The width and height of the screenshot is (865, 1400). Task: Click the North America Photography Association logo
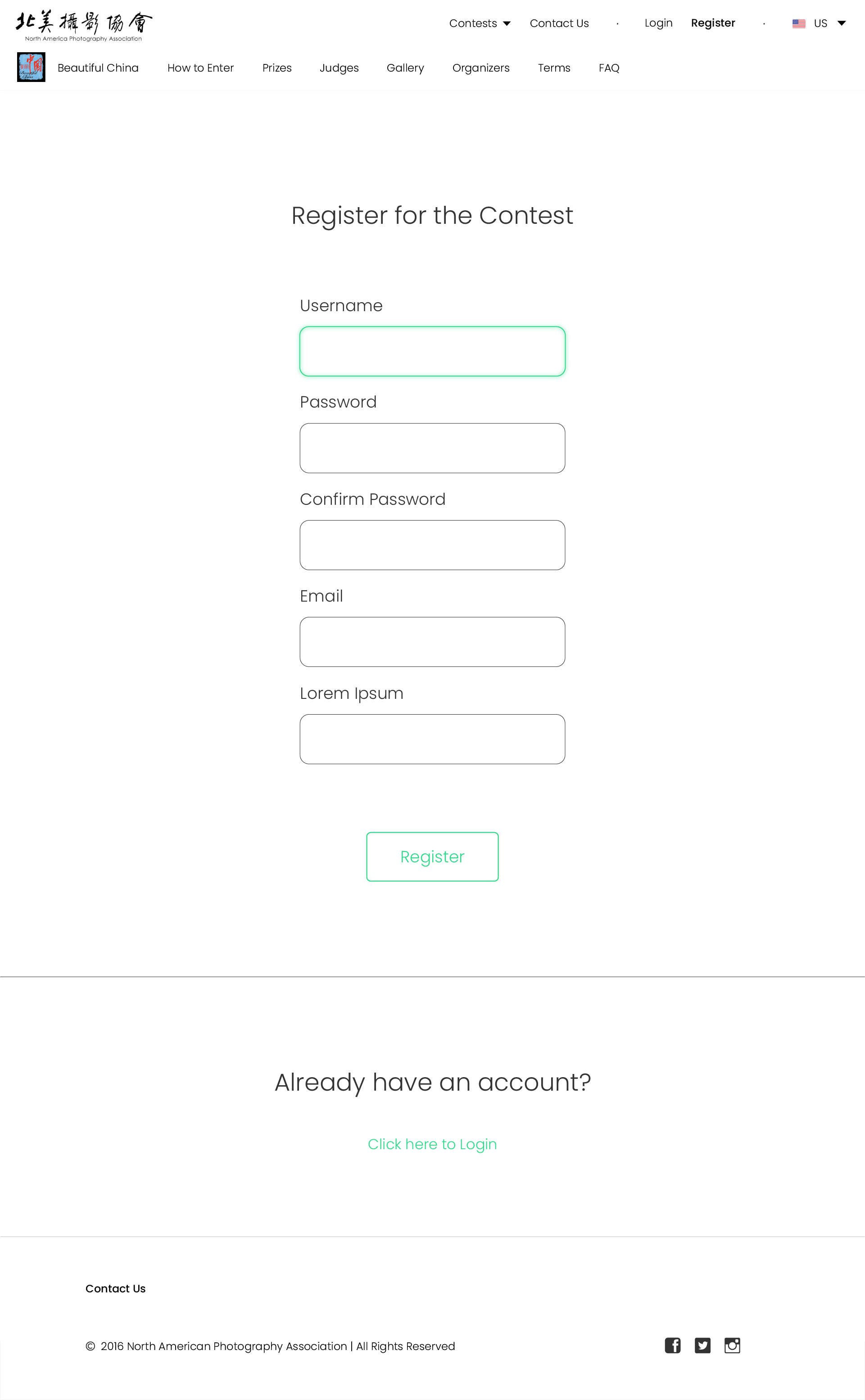(x=84, y=26)
